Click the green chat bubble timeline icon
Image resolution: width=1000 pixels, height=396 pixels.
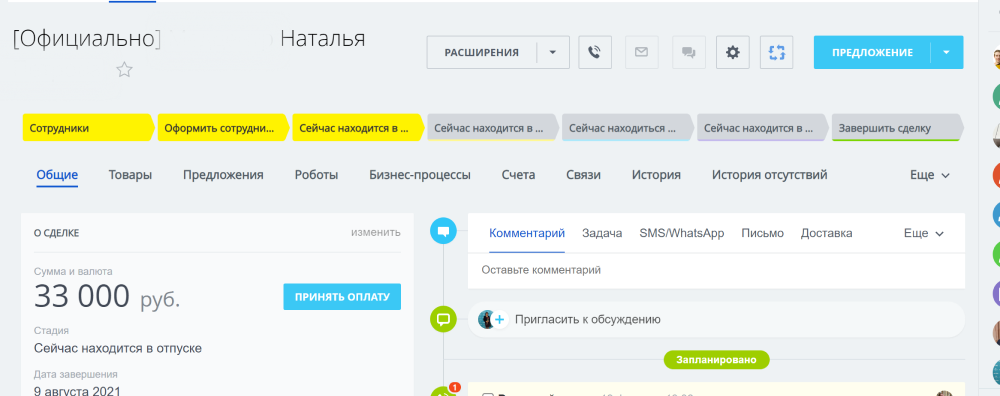click(444, 318)
